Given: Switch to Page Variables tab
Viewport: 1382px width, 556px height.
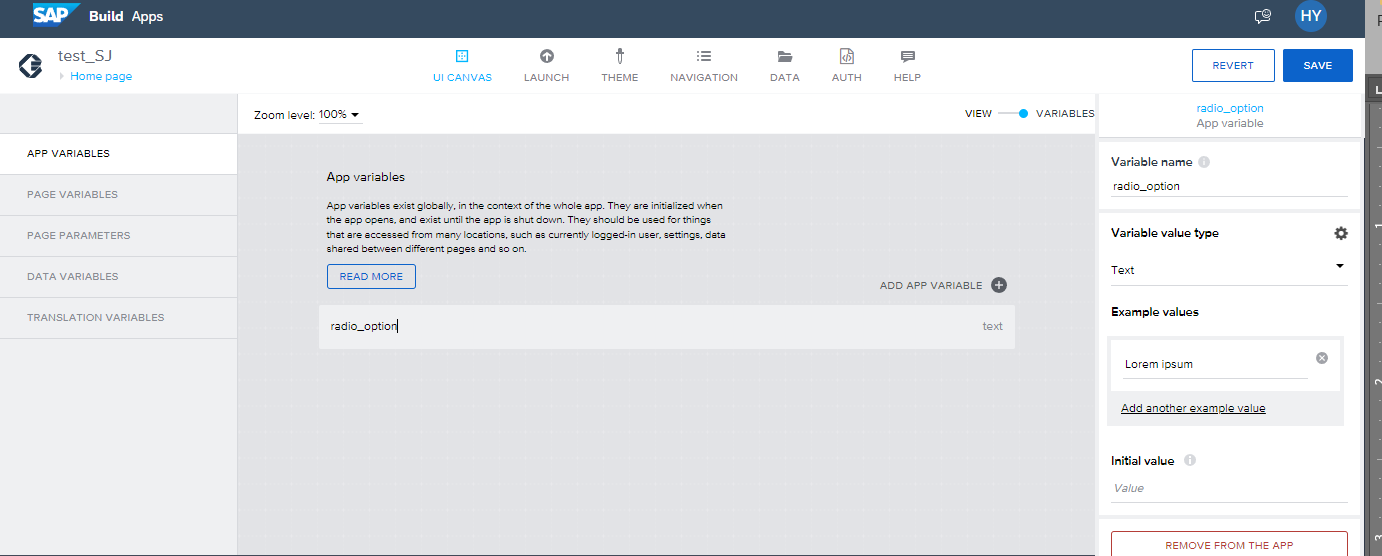Looking at the screenshot, I should point(72,195).
